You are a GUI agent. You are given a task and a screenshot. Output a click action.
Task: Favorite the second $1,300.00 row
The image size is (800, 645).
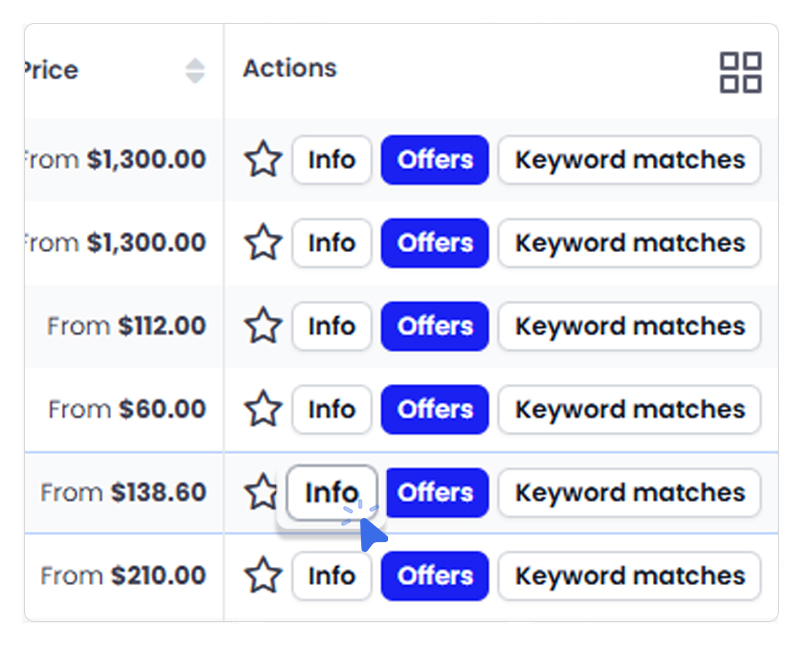263,243
